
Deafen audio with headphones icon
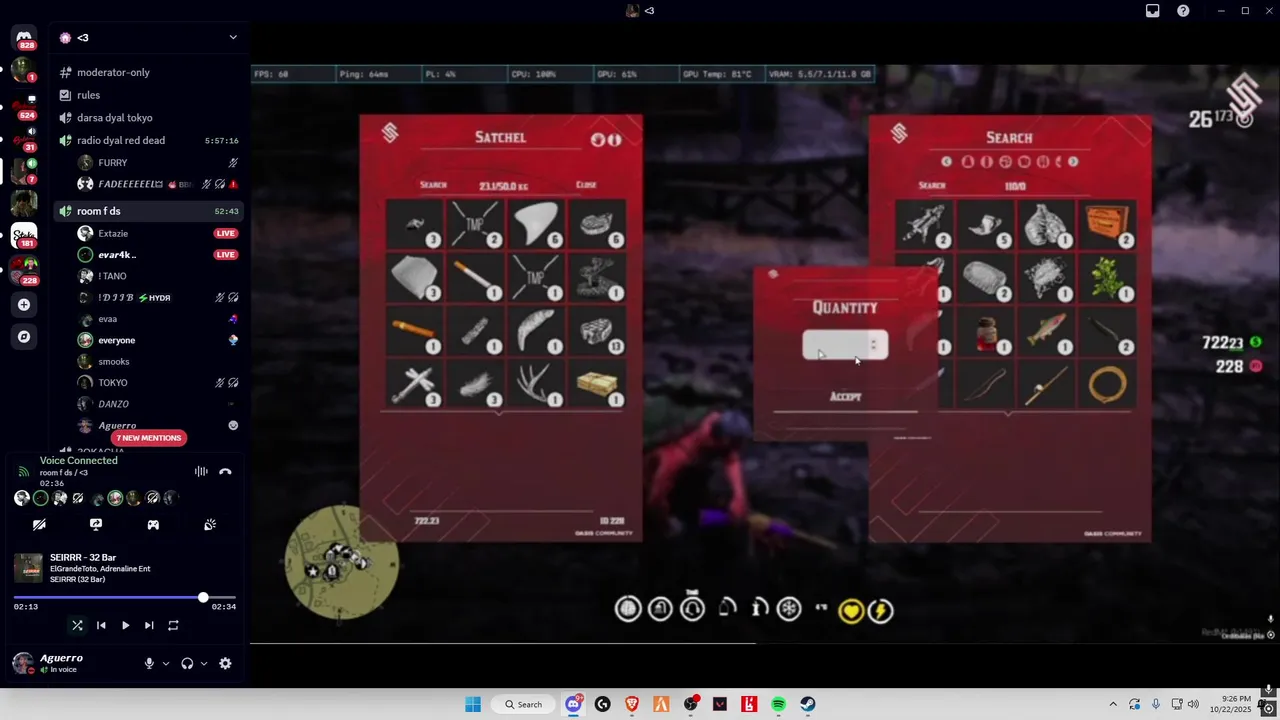[x=187, y=663]
